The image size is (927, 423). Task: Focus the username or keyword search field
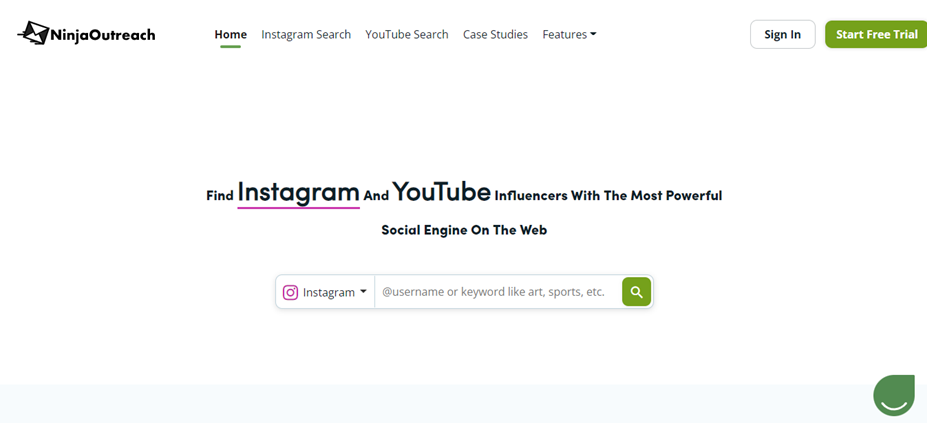497,292
